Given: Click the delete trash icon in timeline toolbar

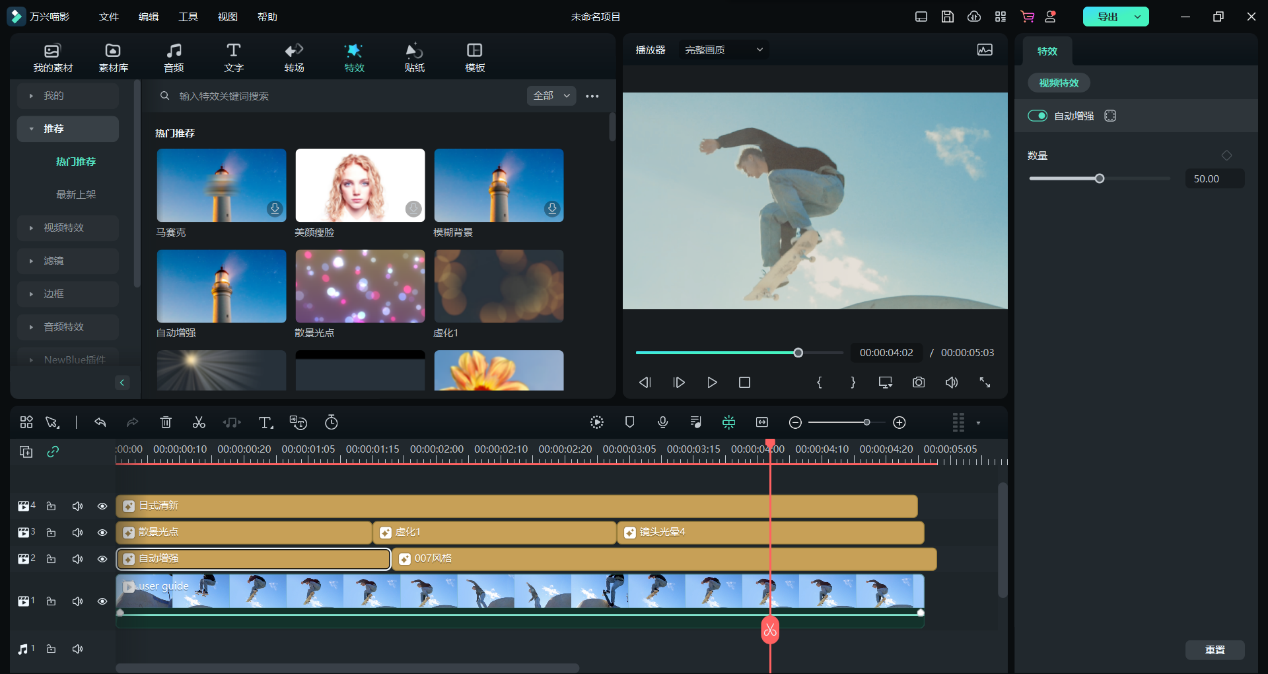Looking at the screenshot, I should 166,422.
